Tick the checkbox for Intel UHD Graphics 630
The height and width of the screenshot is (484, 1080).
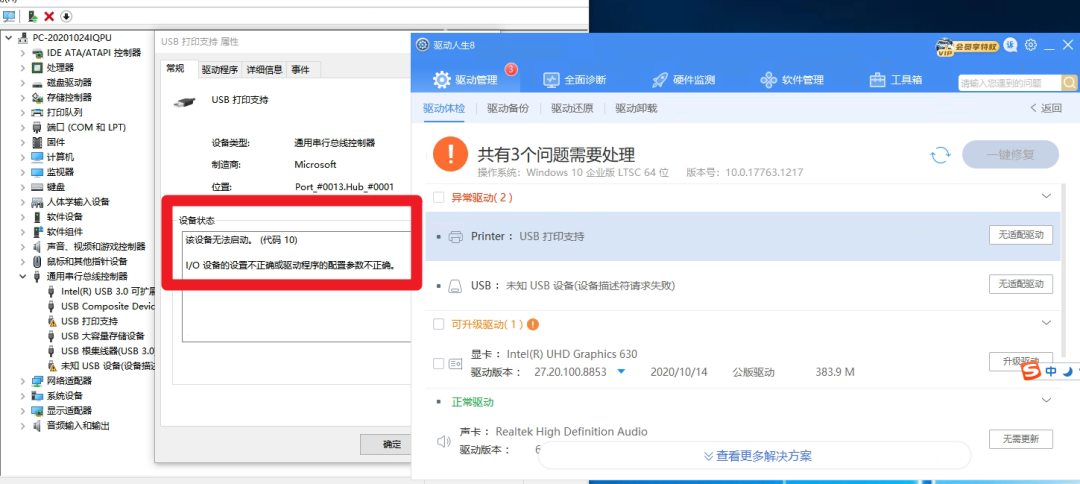[438, 364]
